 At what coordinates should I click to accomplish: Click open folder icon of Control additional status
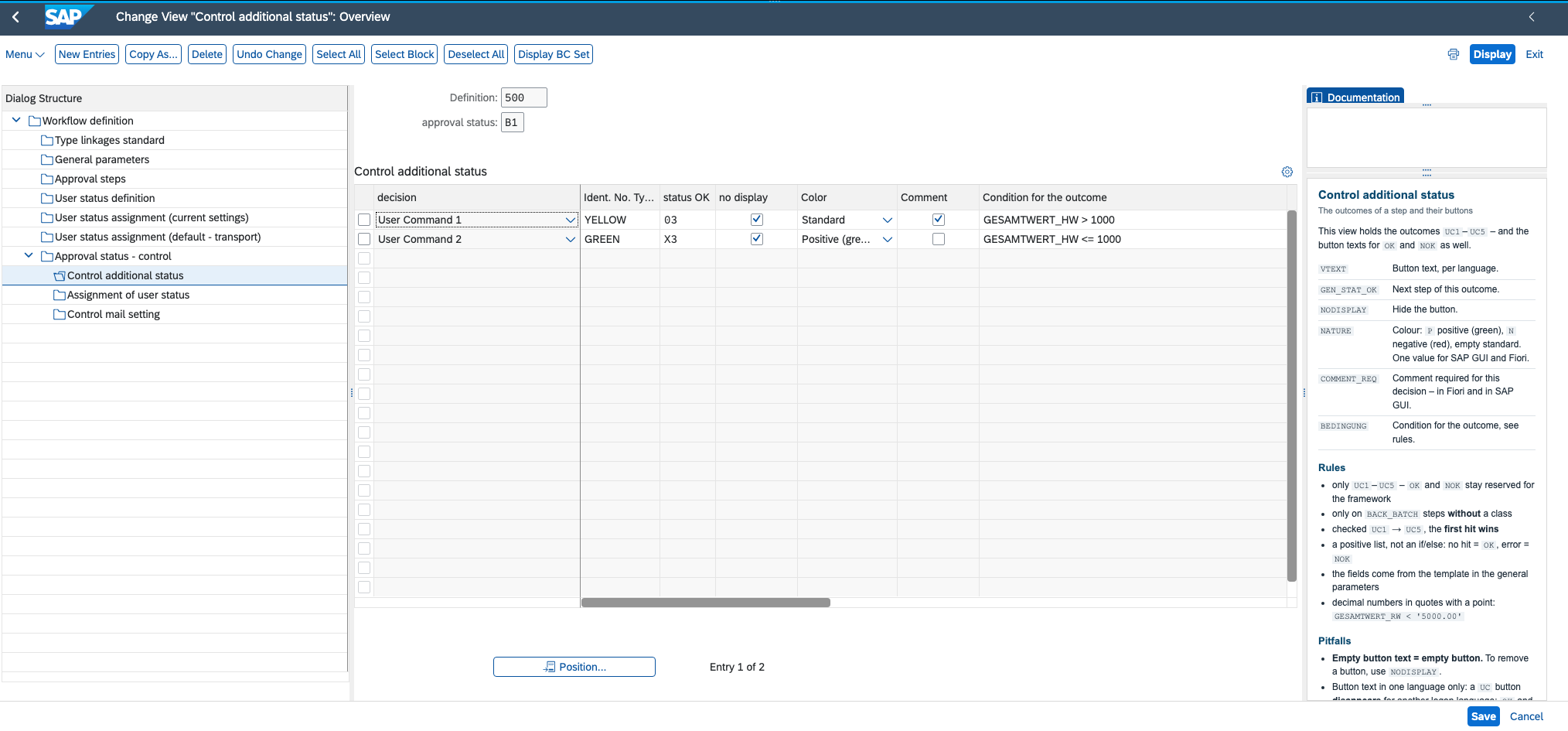(60, 275)
